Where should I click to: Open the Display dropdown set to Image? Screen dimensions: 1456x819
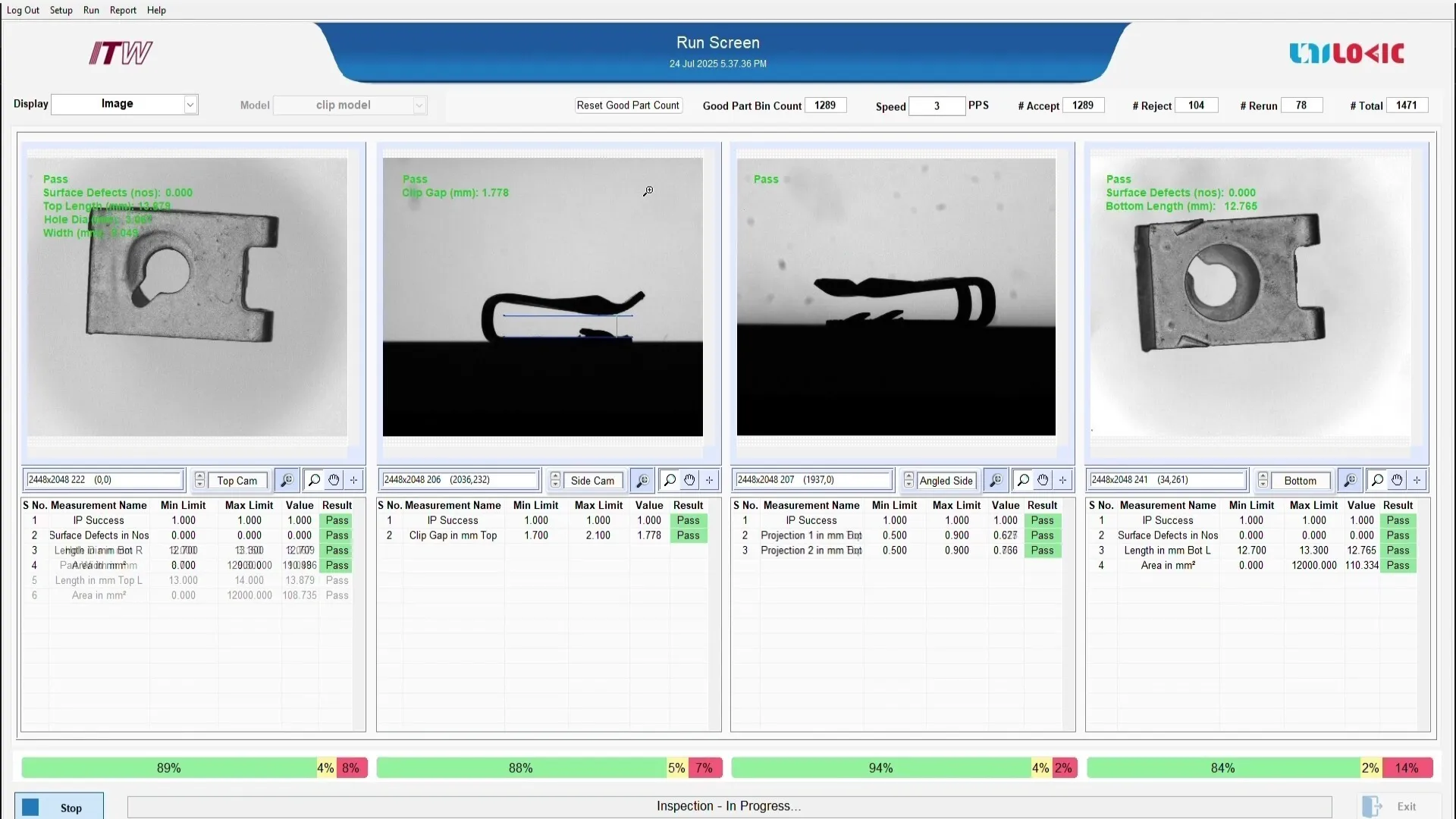pos(124,104)
